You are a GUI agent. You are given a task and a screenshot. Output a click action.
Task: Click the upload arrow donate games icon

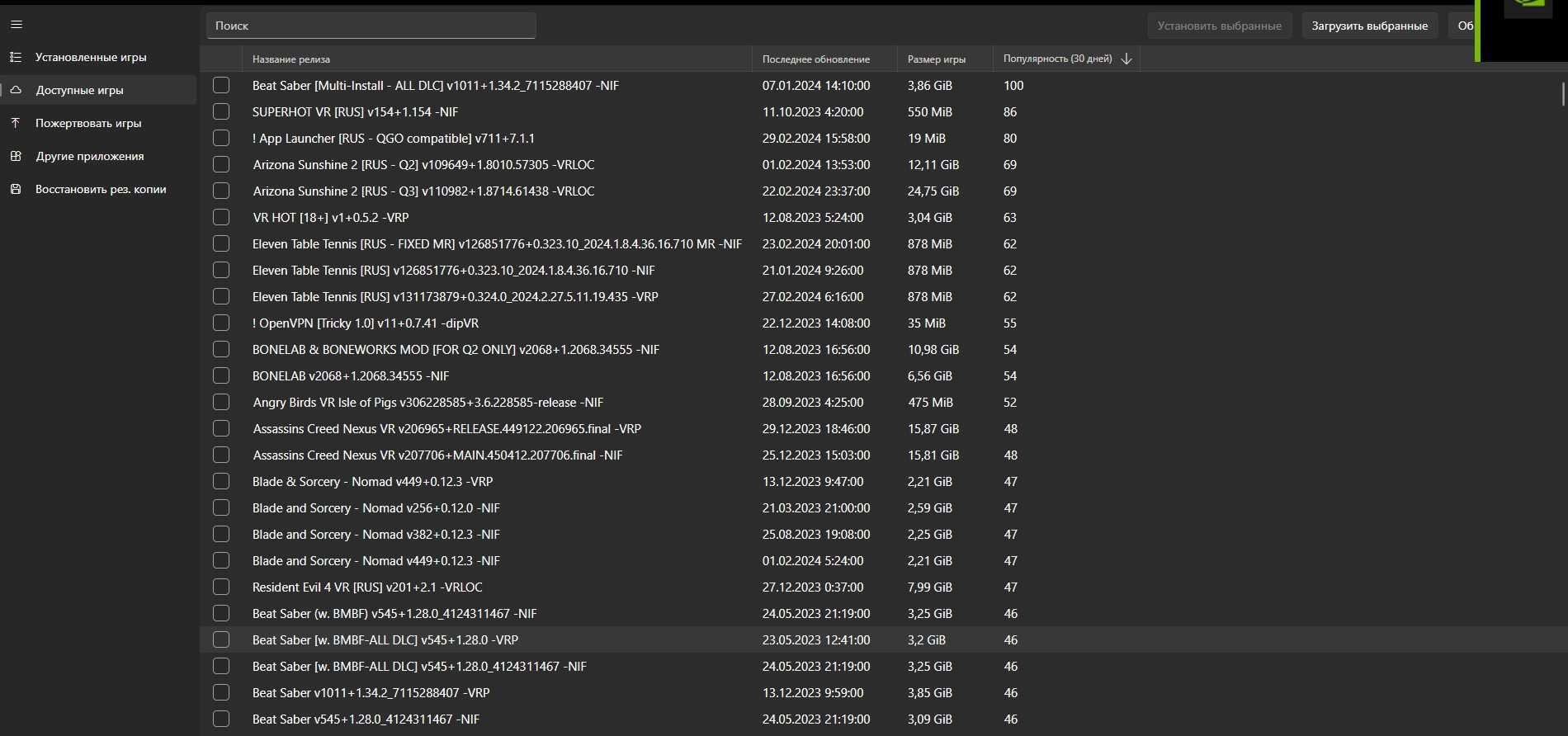[16, 123]
